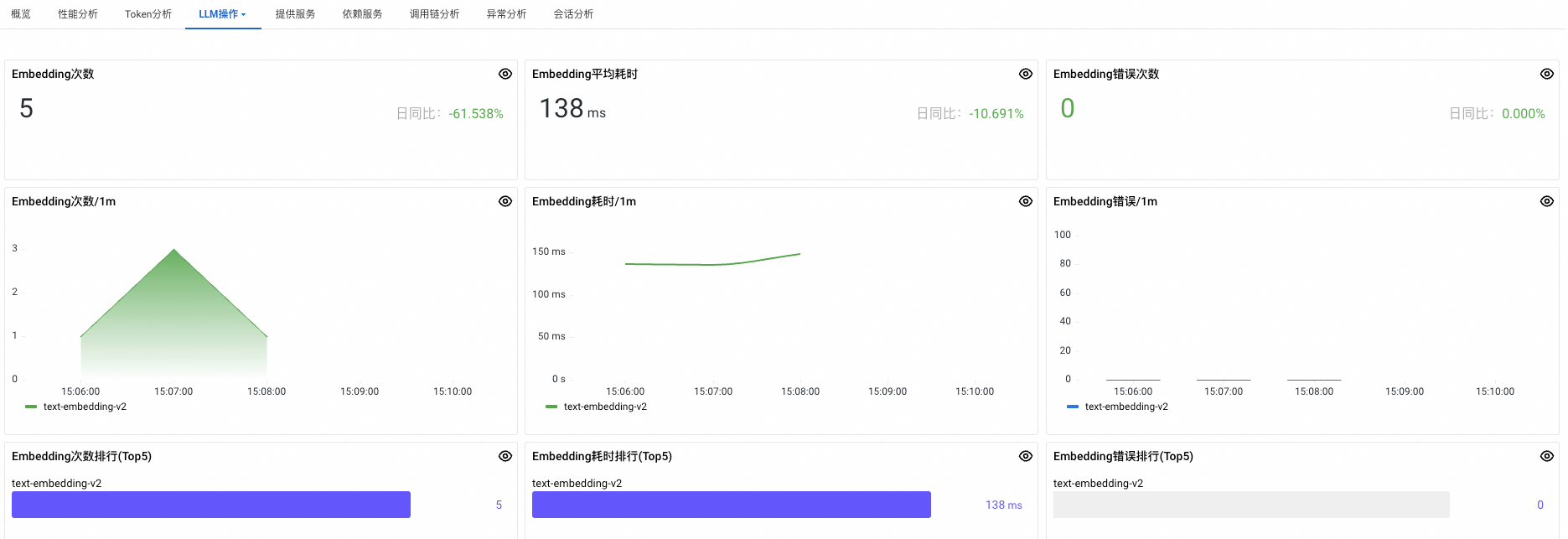The width and height of the screenshot is (1568, 539).
Task: Click the 138 ms bar in Embedding耗时排行
Action: [x=732, y=505]
